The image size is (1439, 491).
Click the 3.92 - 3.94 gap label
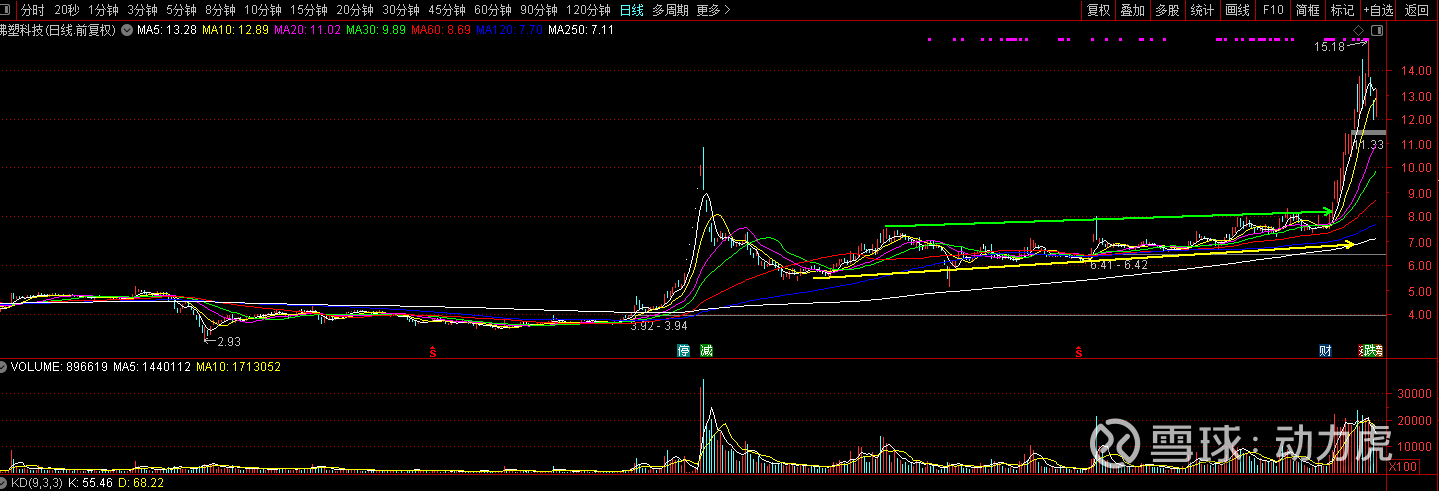point(658,325)
